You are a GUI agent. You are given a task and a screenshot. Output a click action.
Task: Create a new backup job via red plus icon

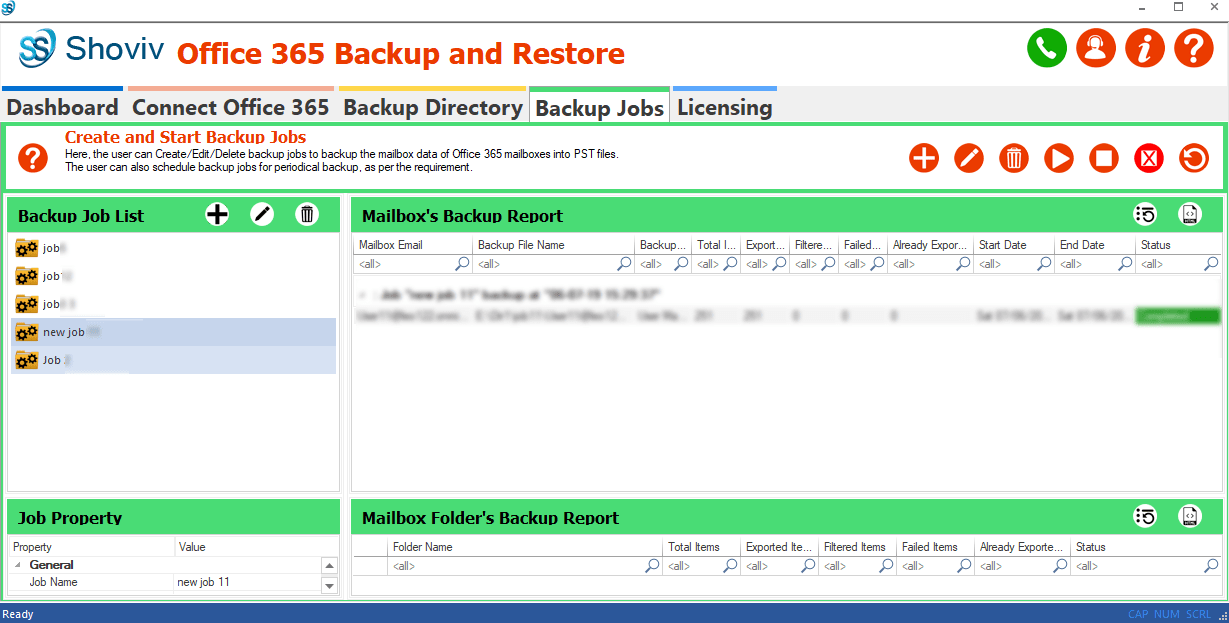pyautogui.click(x=924, y=158)
